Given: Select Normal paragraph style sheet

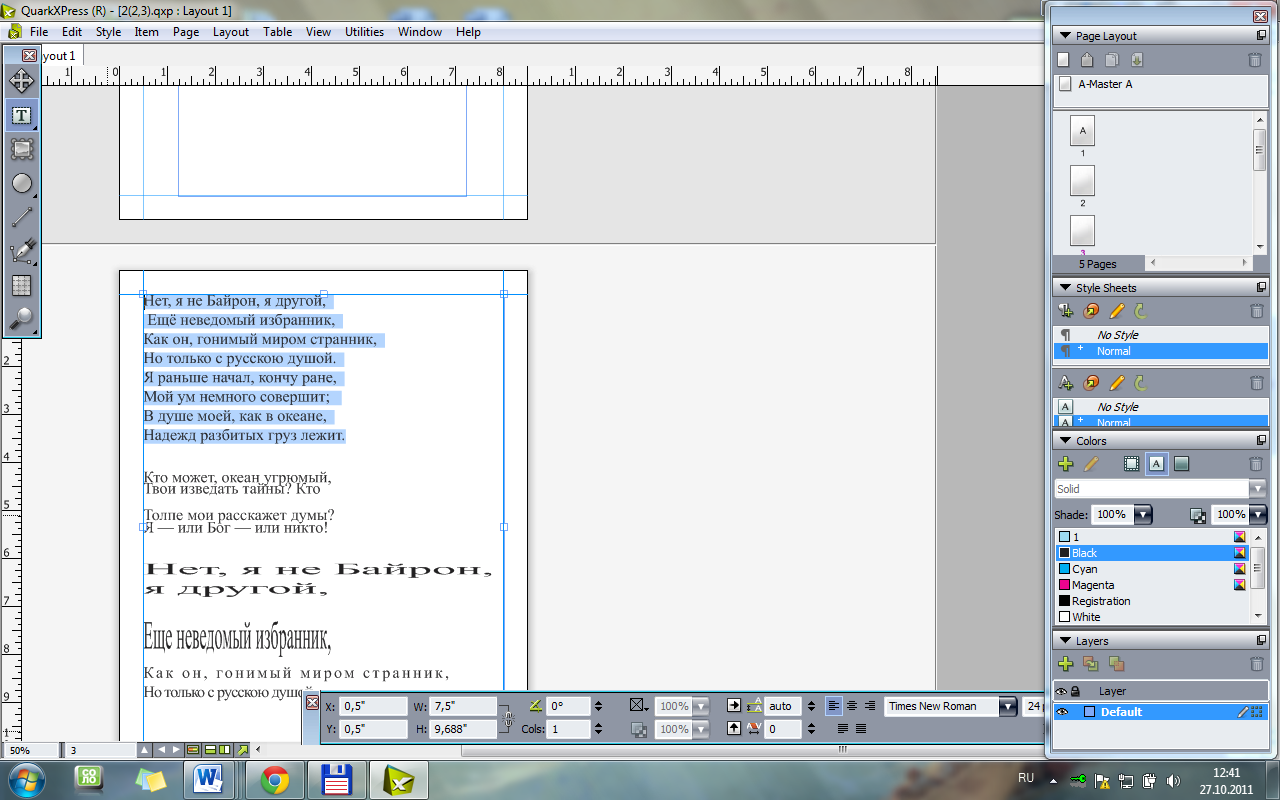Looking at the screenshot, I should [x=1160, y=351].
